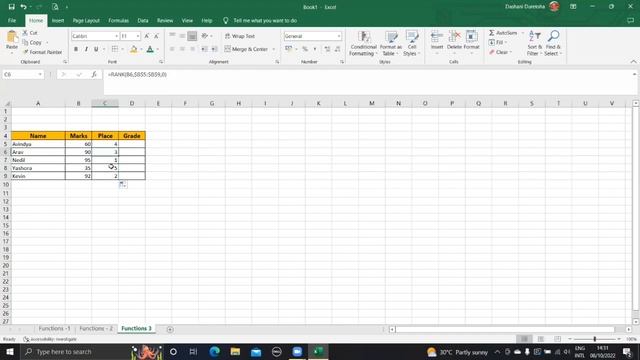Apply Fill Color bucket icon
Screen dimensions: 640x360
[x=133, y=49]
